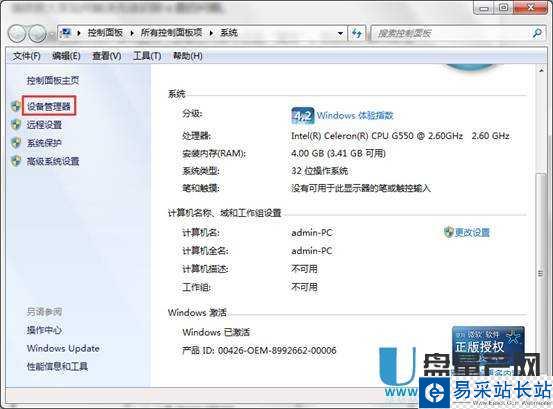Screen dimensions: 553x409
Task: Expand arrow after computer icon in breadcrumb
Action: [x=79, y=33]
